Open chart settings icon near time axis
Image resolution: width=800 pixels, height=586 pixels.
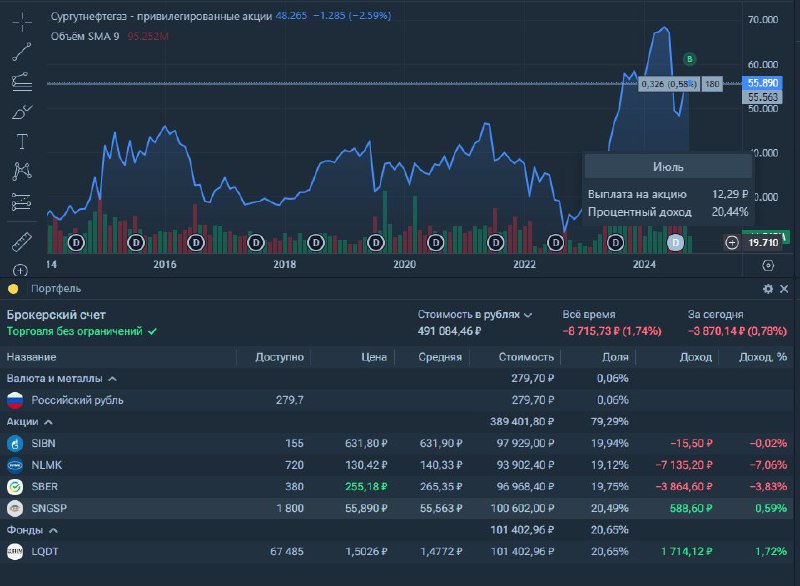[x=768, y=265]
